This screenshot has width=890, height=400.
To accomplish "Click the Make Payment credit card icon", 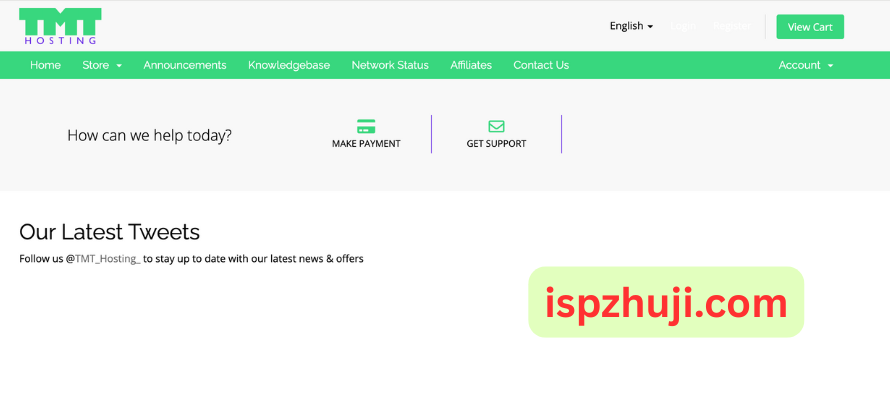I will [x=366, y=126].
